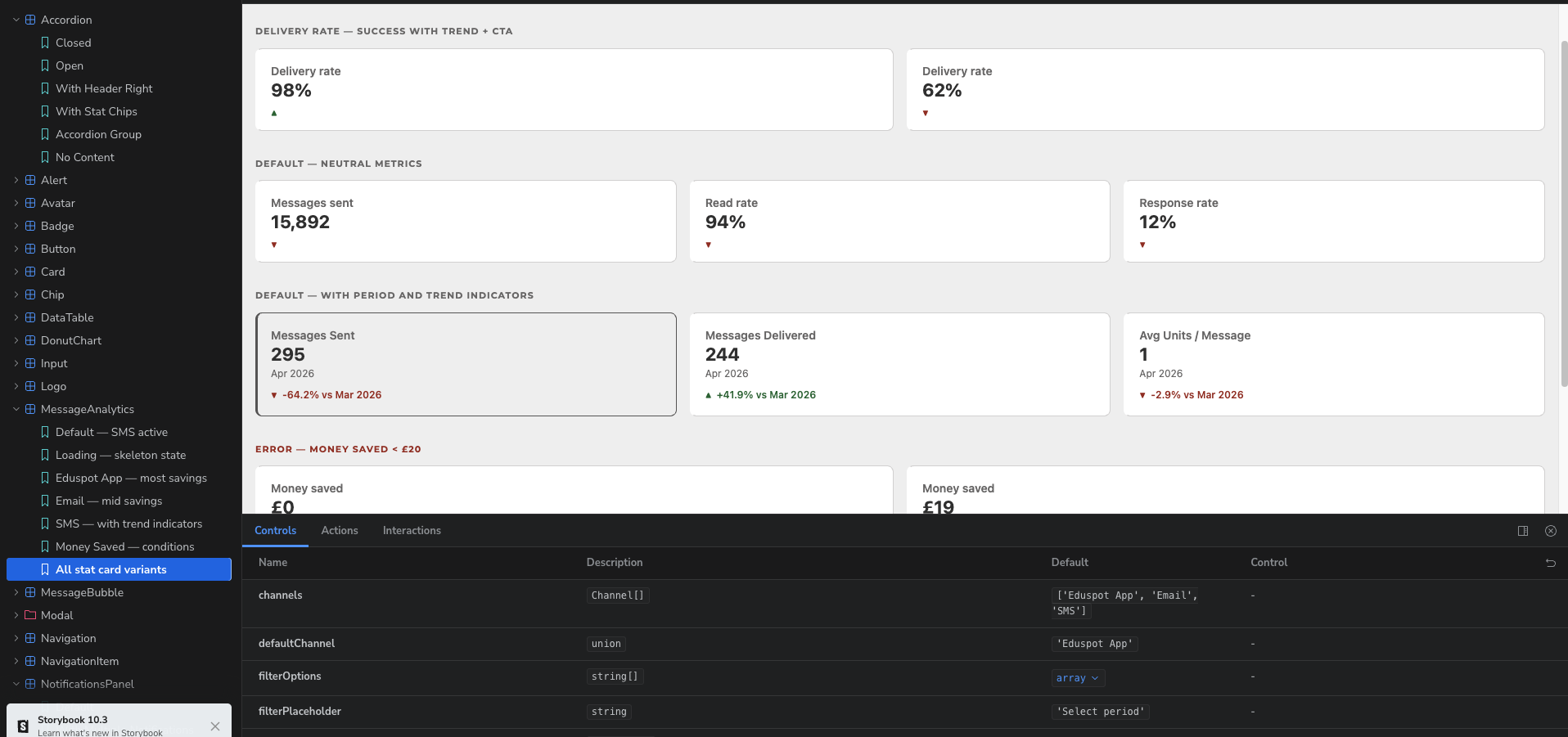Screen dimensions: 1568x737
Task: Click the Chip component icon
Action: [30, 294]
